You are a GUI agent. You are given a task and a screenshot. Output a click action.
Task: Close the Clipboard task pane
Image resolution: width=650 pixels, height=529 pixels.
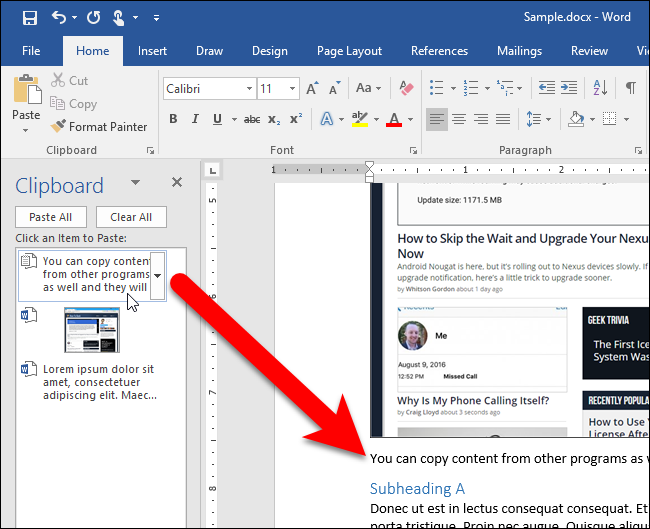tap(177, 182)
